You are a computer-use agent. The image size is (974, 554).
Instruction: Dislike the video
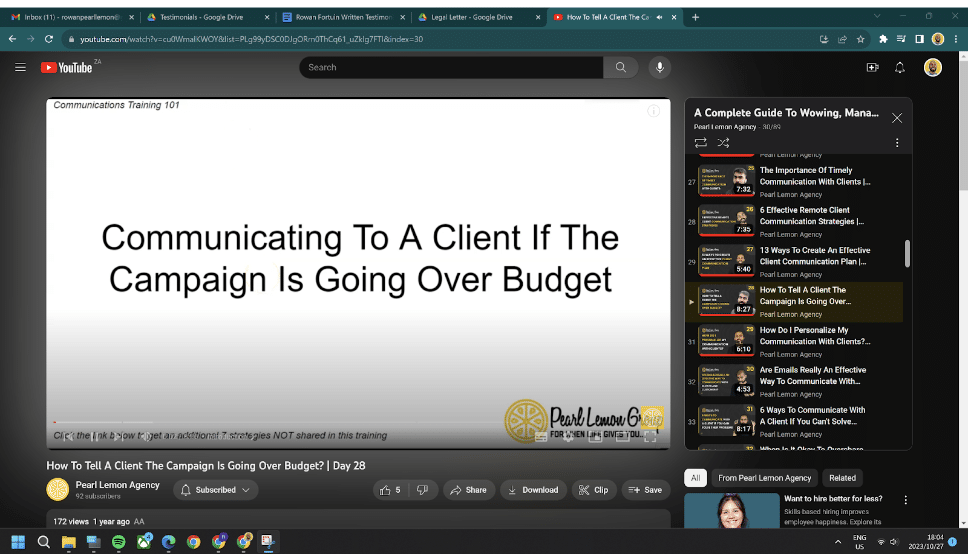pyautogui.click(x=422, y=490)
